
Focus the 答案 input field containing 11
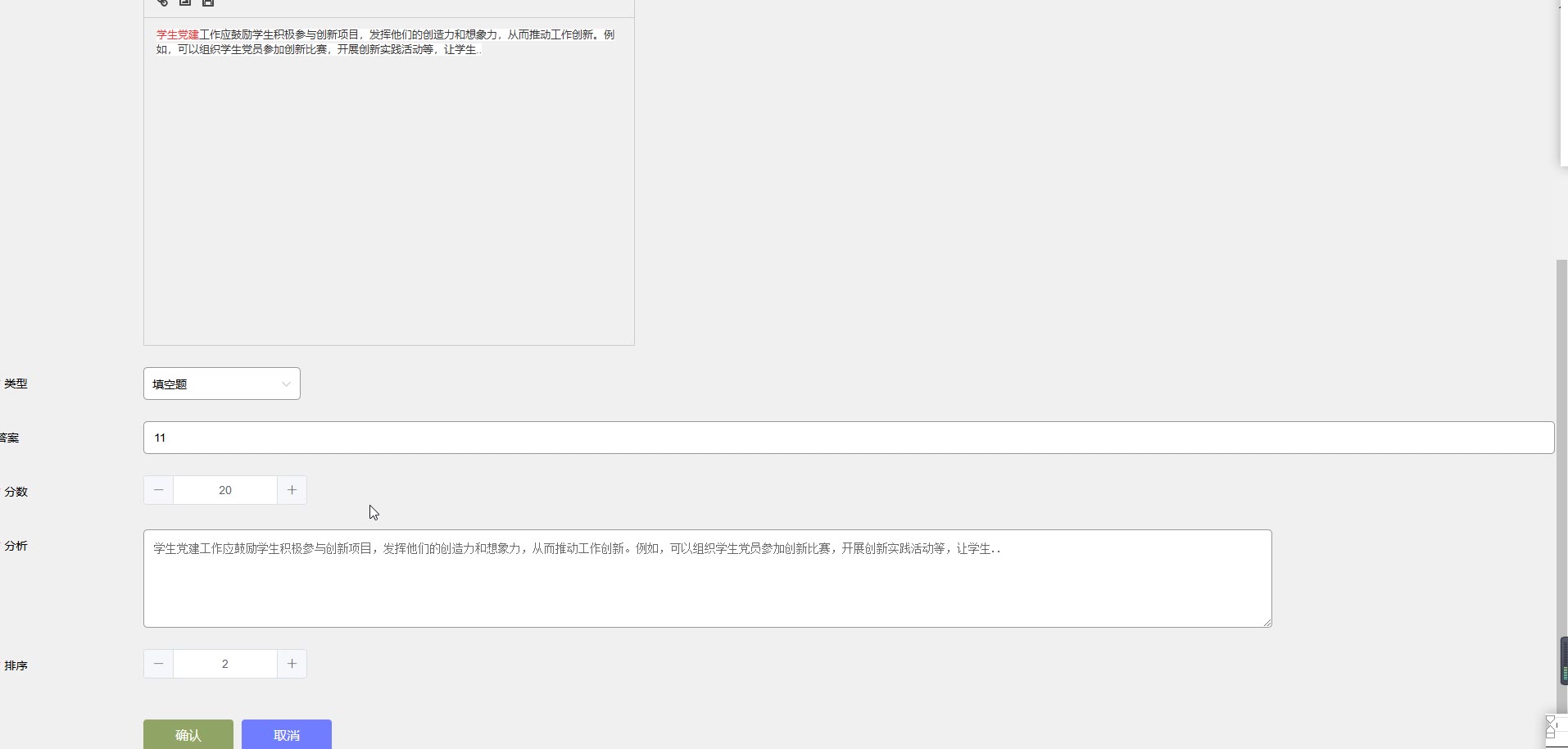coord(849,438)
